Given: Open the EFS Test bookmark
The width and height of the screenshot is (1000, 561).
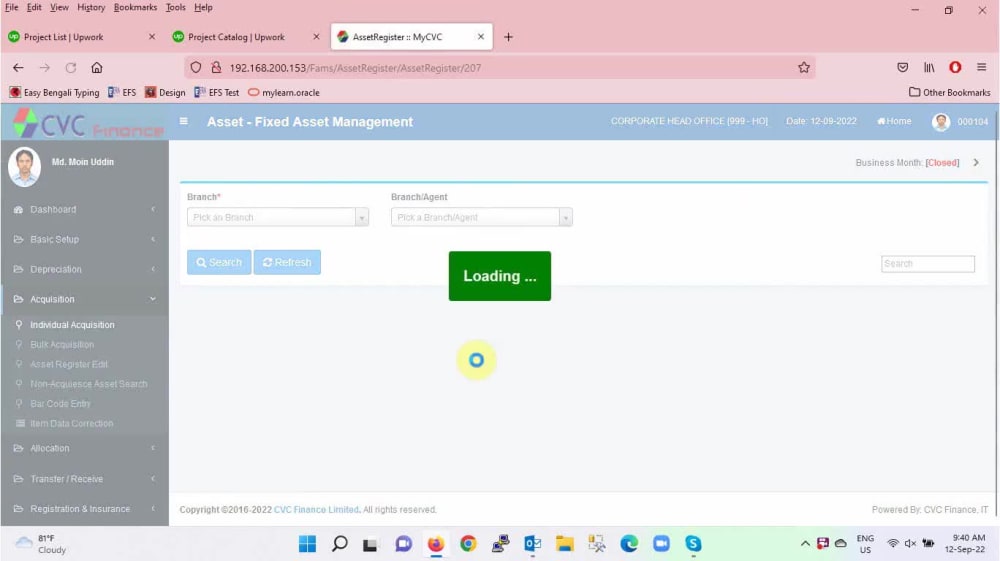Looking at the screenshot, I should tap(217, 92).
